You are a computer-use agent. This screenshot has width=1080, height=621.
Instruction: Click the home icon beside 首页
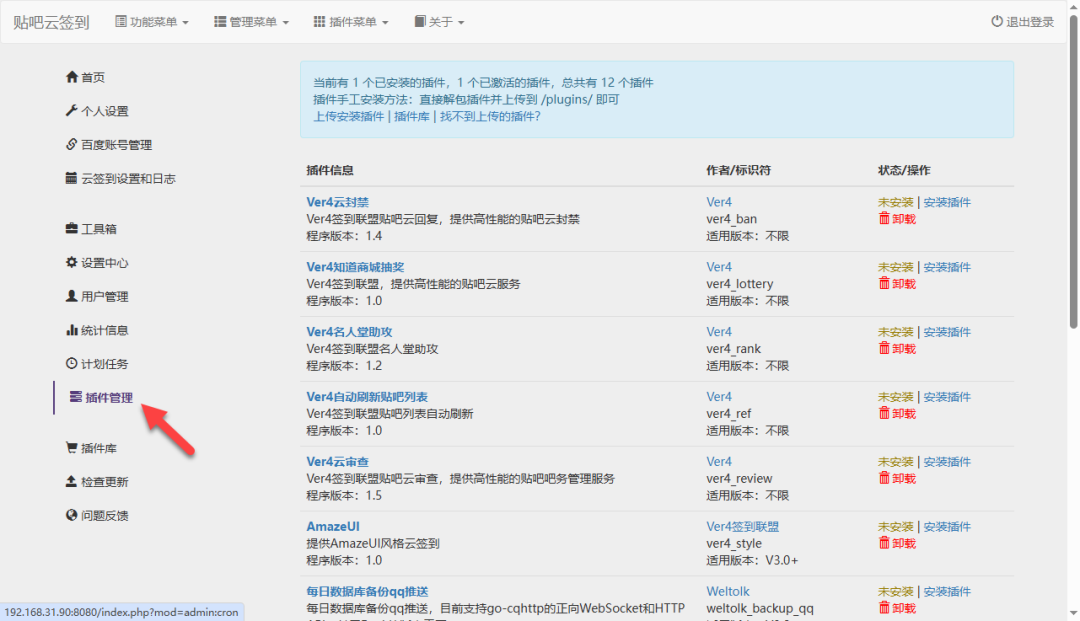(71, 77)
